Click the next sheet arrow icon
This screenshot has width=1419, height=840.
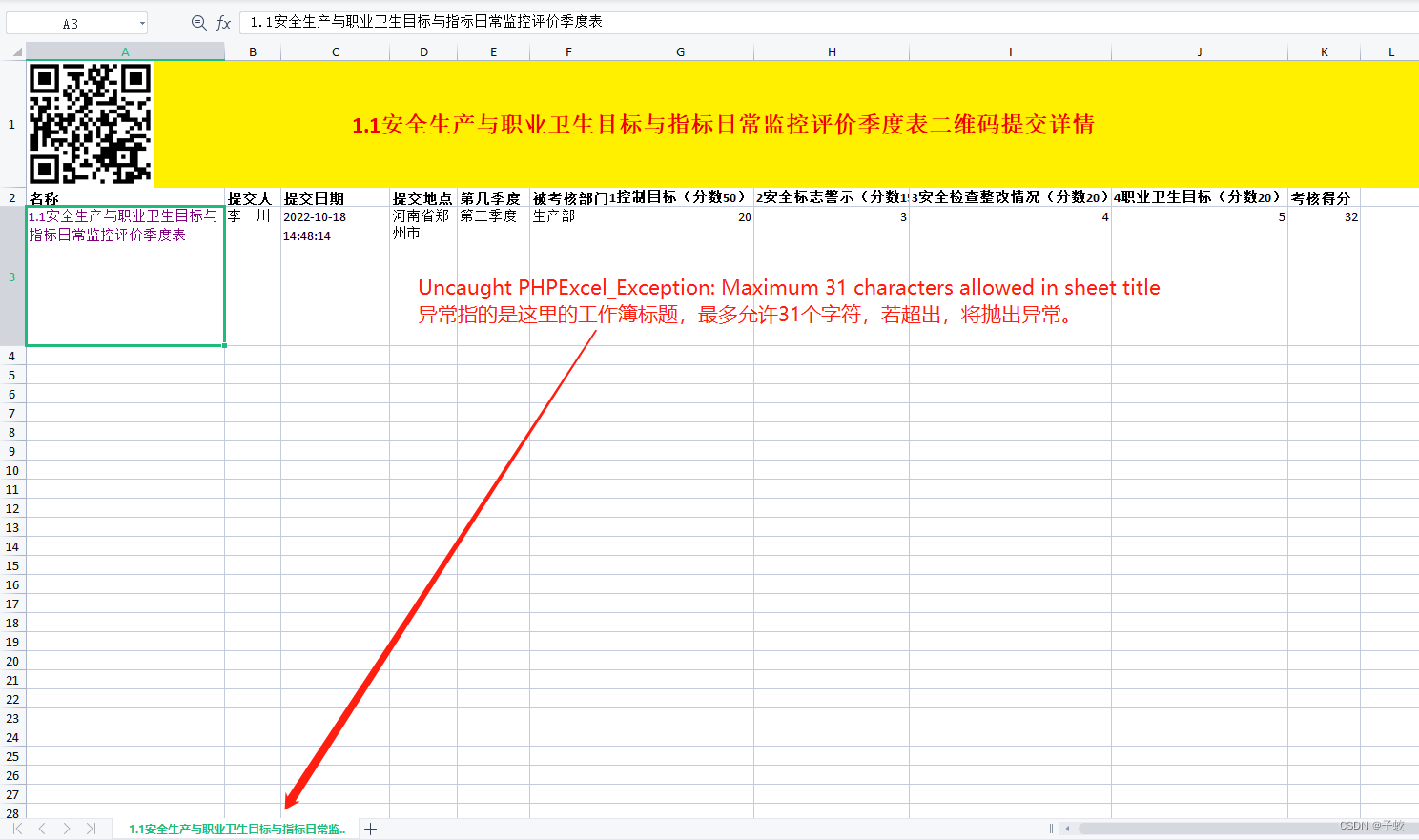point(66,829)
